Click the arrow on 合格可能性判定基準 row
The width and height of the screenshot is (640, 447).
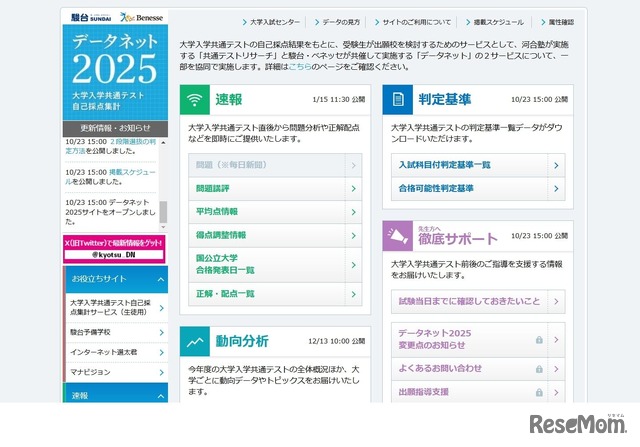click(556, 189)
